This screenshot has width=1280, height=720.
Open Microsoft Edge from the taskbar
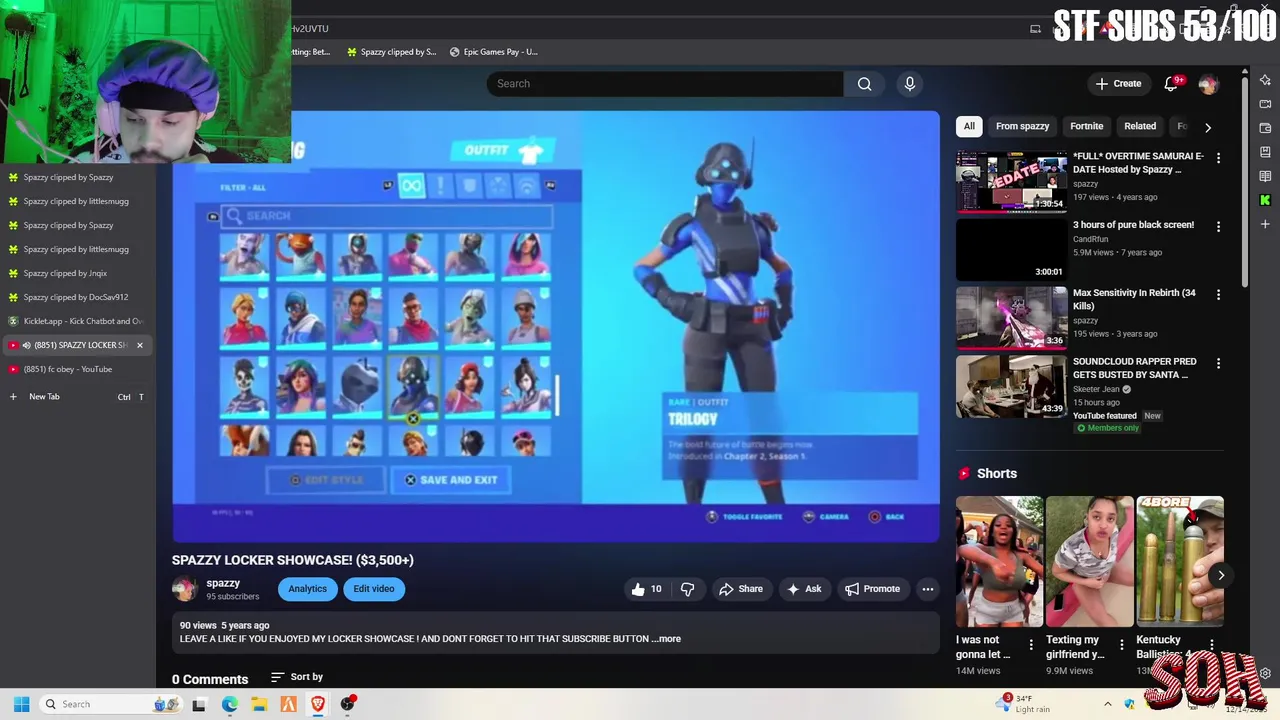pyautogui.click(x=229, y=704)
